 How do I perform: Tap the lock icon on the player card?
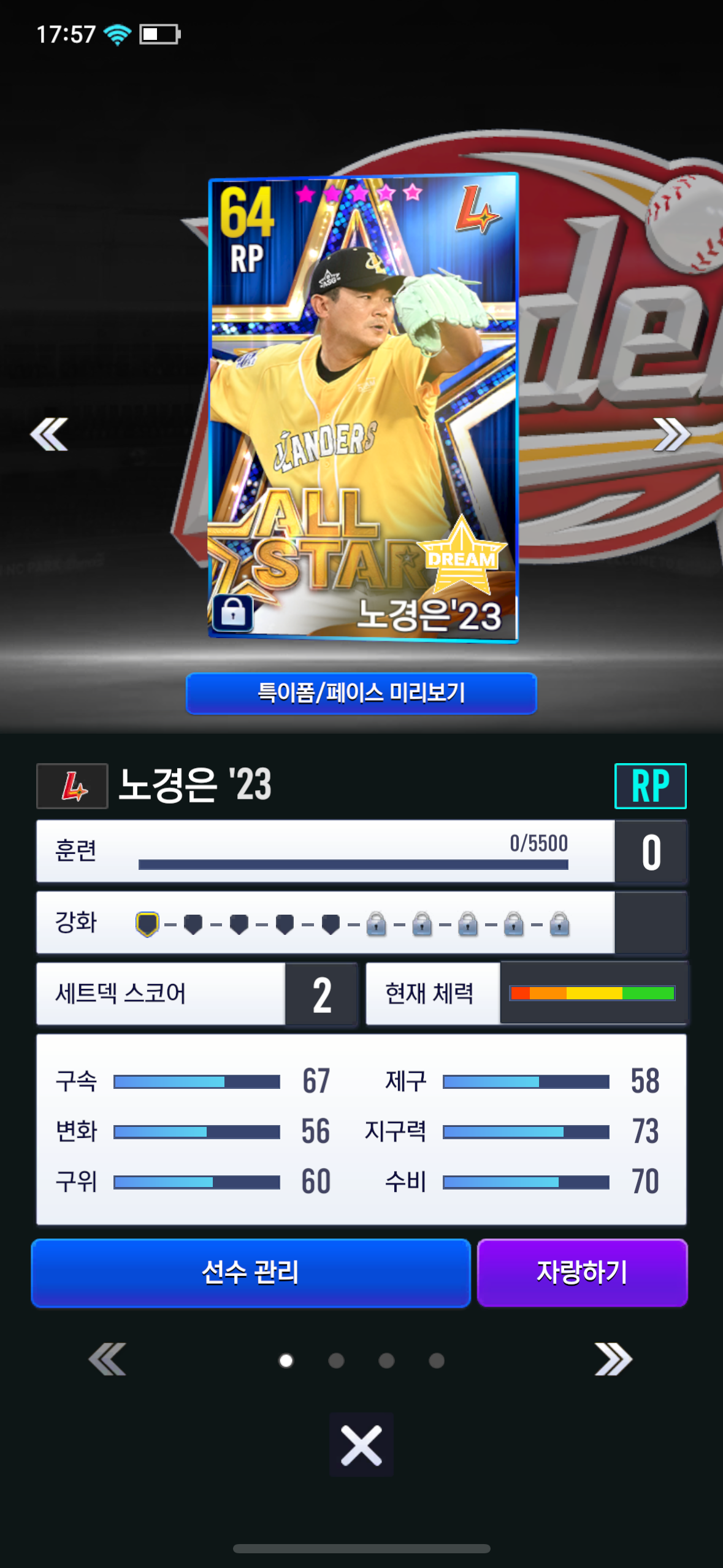[x=233, y=612]
